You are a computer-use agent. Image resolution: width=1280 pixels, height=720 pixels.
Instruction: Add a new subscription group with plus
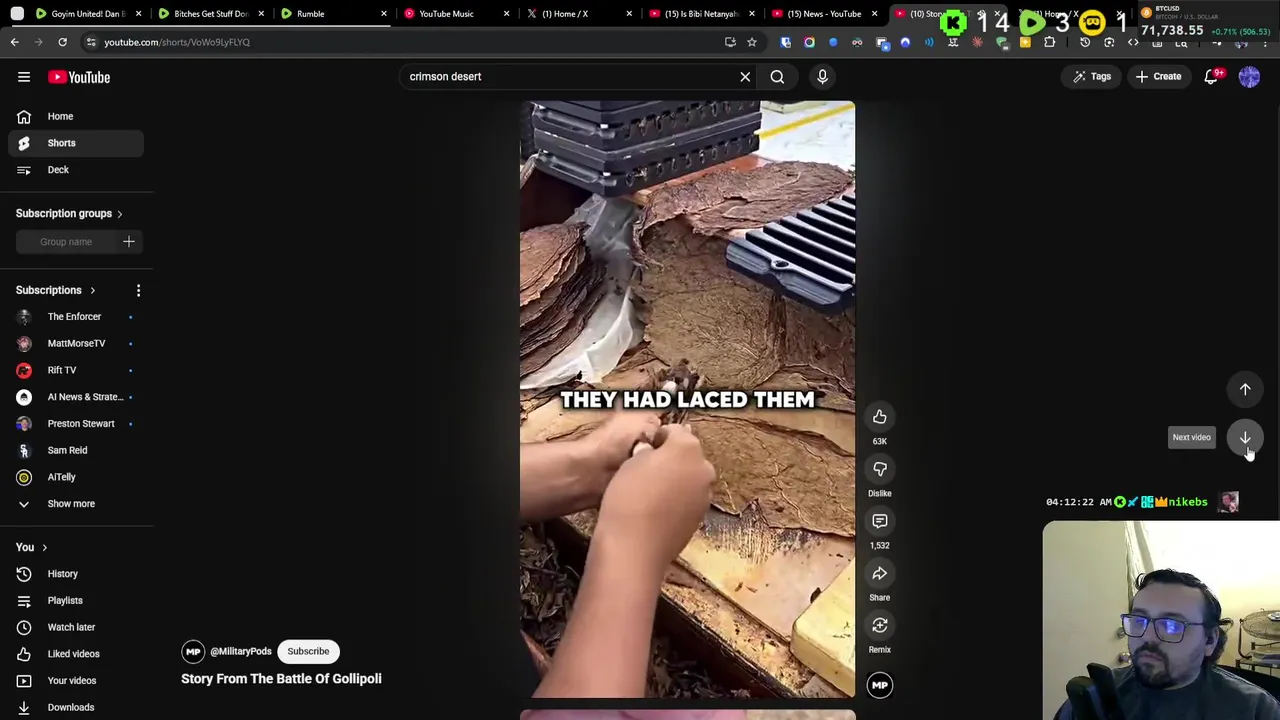pos(128,241)
